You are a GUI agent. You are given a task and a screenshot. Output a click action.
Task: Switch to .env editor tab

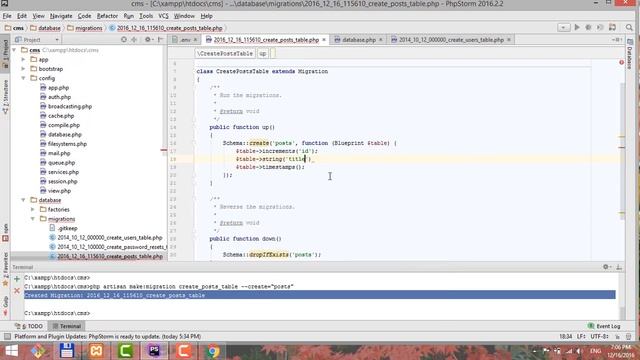click(184, 40)
